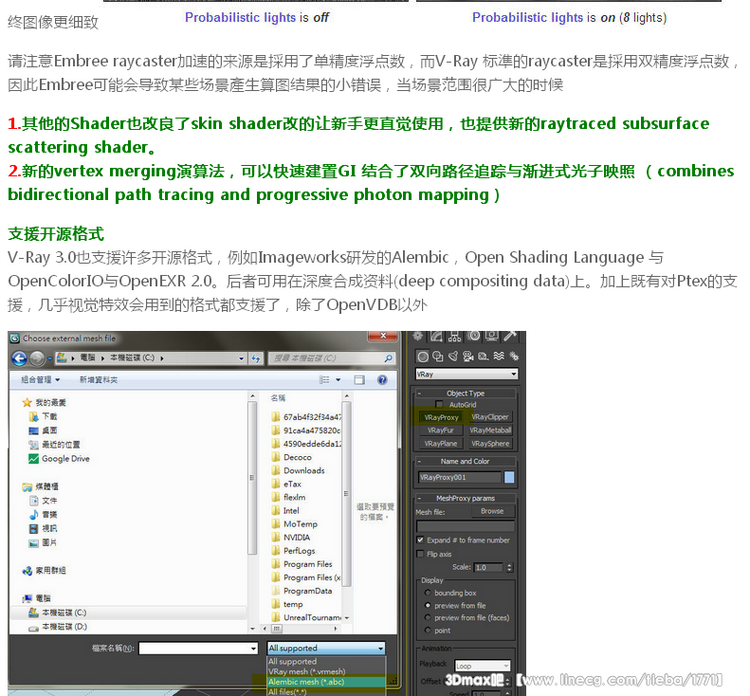Select VRay mesh (*.vrmesh) file type
750x696 pixels.
(326, 672)
